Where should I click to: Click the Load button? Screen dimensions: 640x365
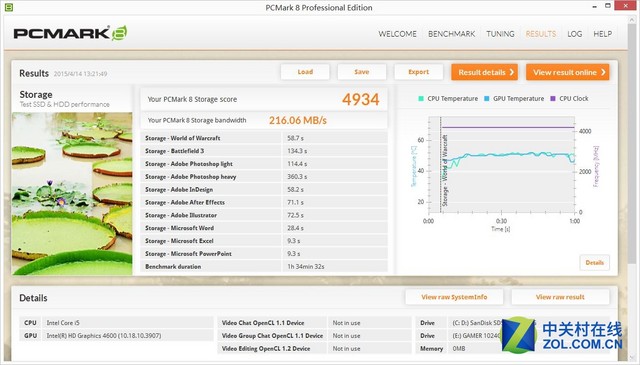tap(305, 72)
